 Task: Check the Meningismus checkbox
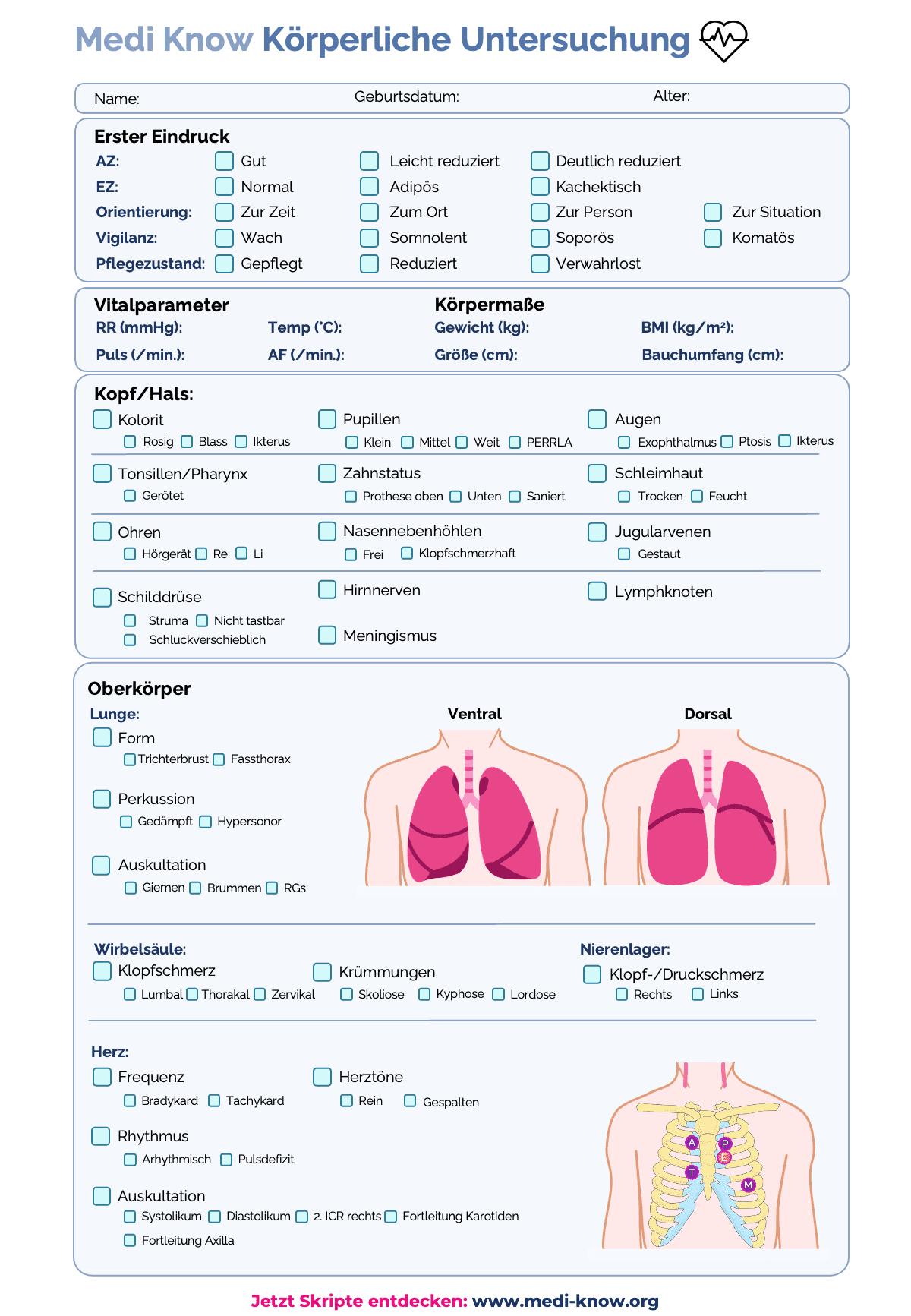(x=327, y=635)
